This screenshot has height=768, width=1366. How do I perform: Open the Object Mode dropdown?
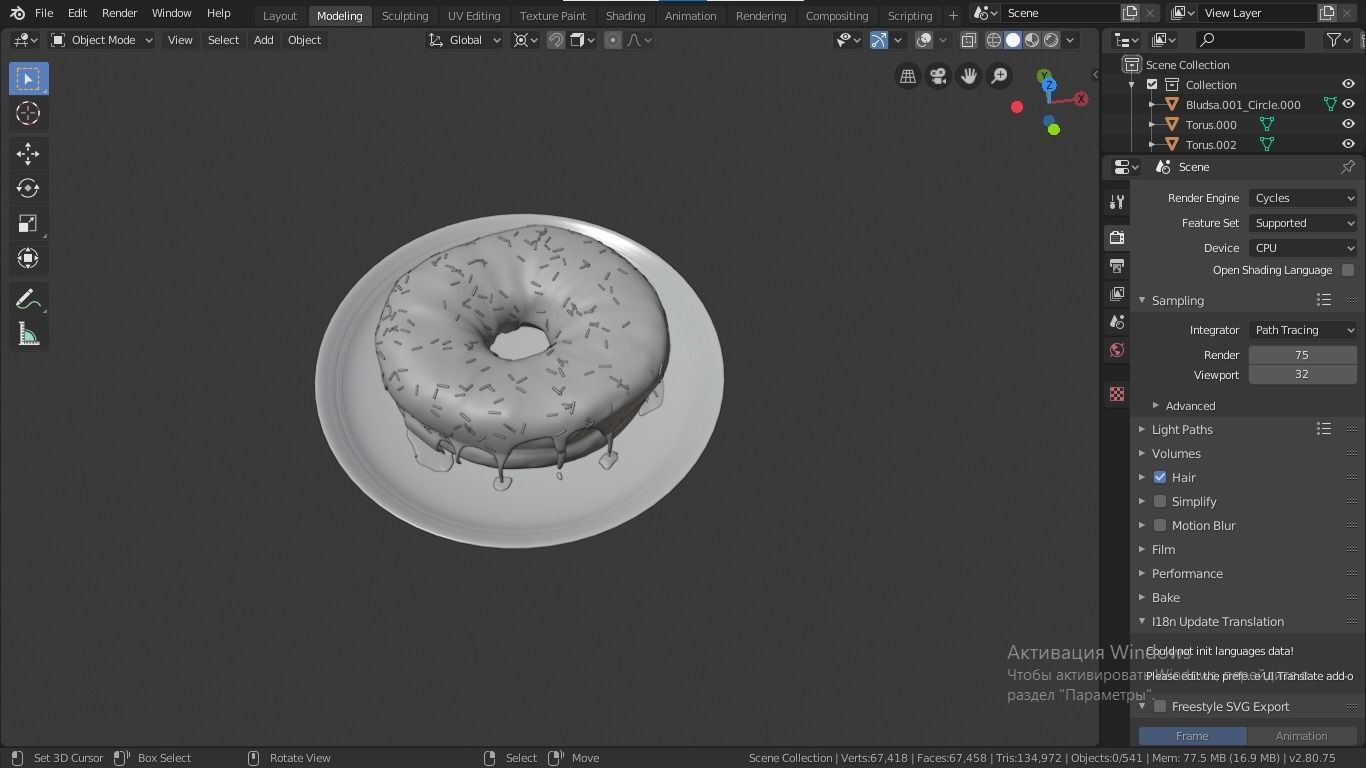102,40
